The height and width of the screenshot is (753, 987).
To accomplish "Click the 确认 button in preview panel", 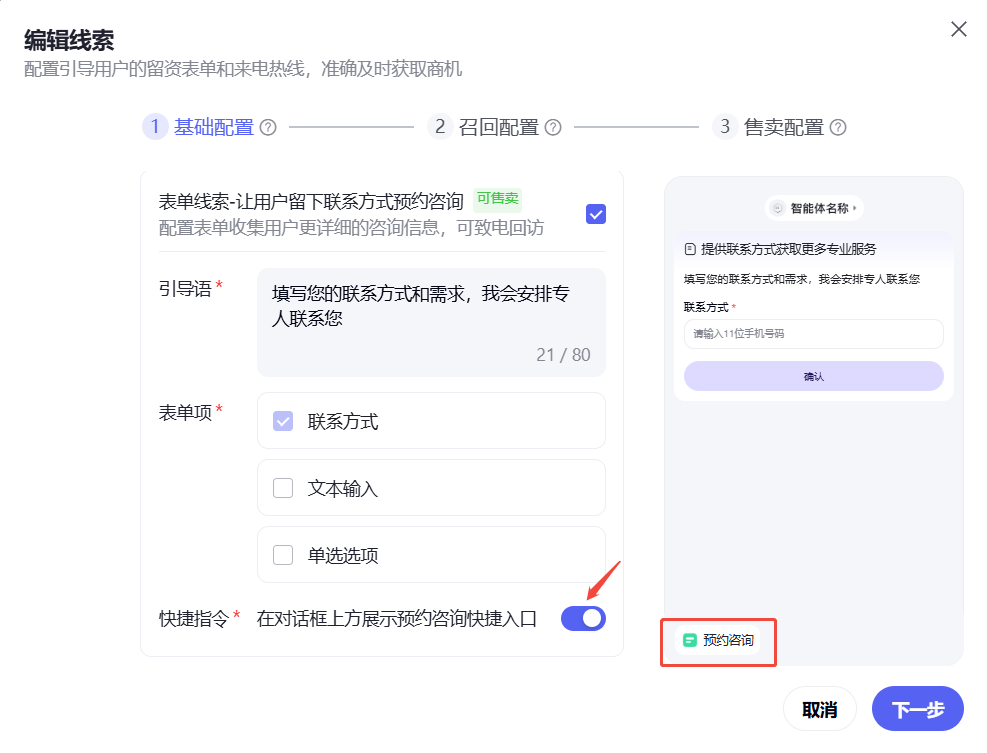I will pyautogui.click(x=812, y=374).
